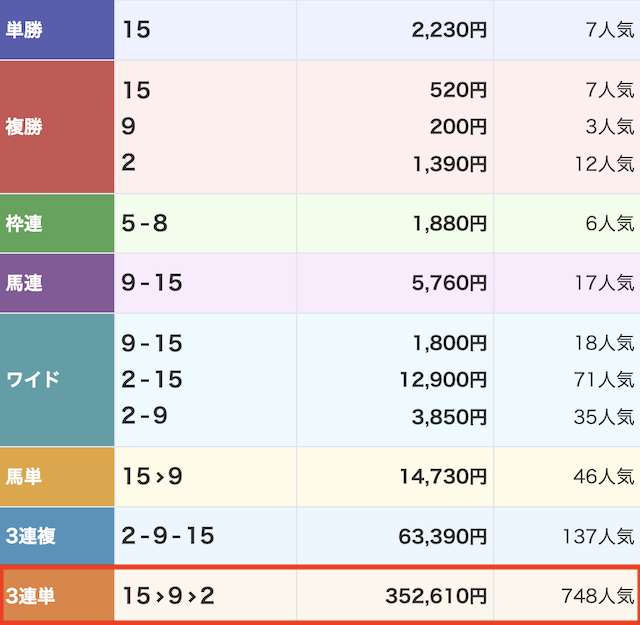Viewport: 640px width, 625px height.
Task: Select the 馬単 orange label
Action: point(57,476)
